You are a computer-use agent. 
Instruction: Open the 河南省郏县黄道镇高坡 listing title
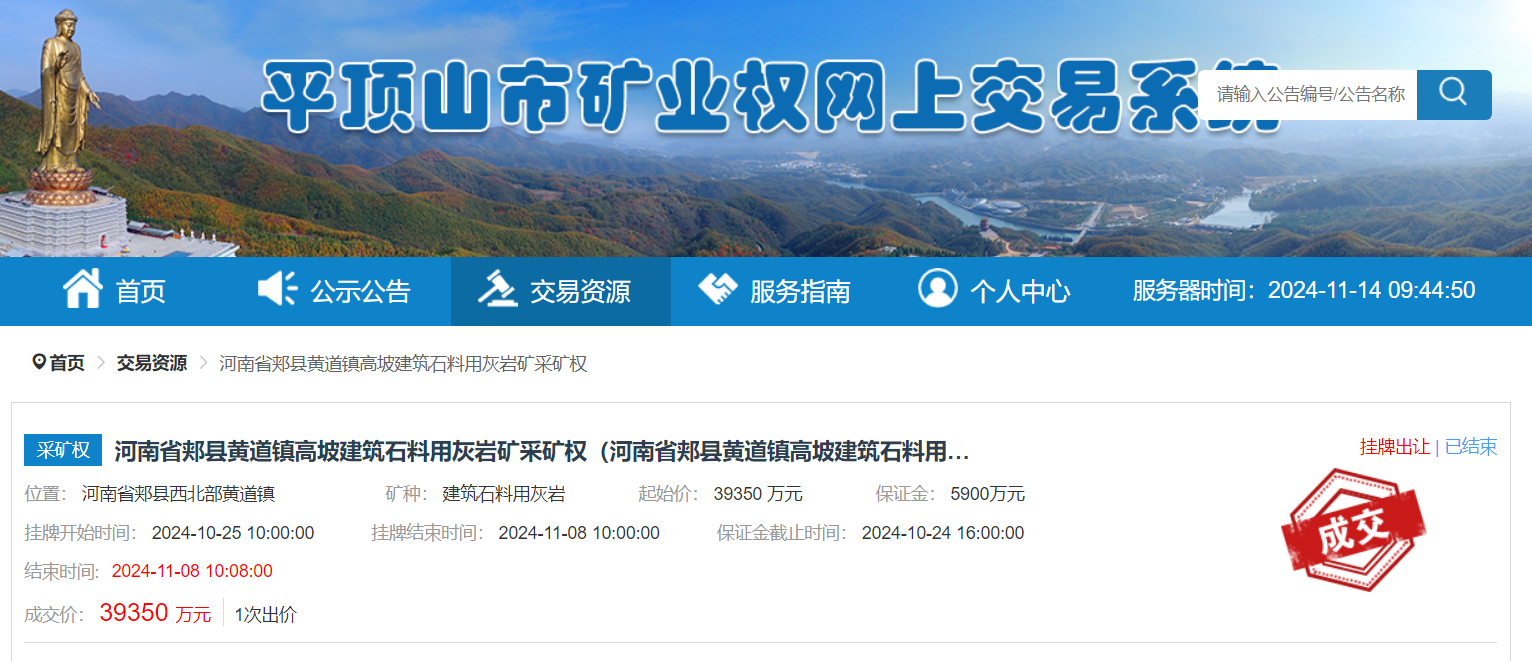pos(541,451)
